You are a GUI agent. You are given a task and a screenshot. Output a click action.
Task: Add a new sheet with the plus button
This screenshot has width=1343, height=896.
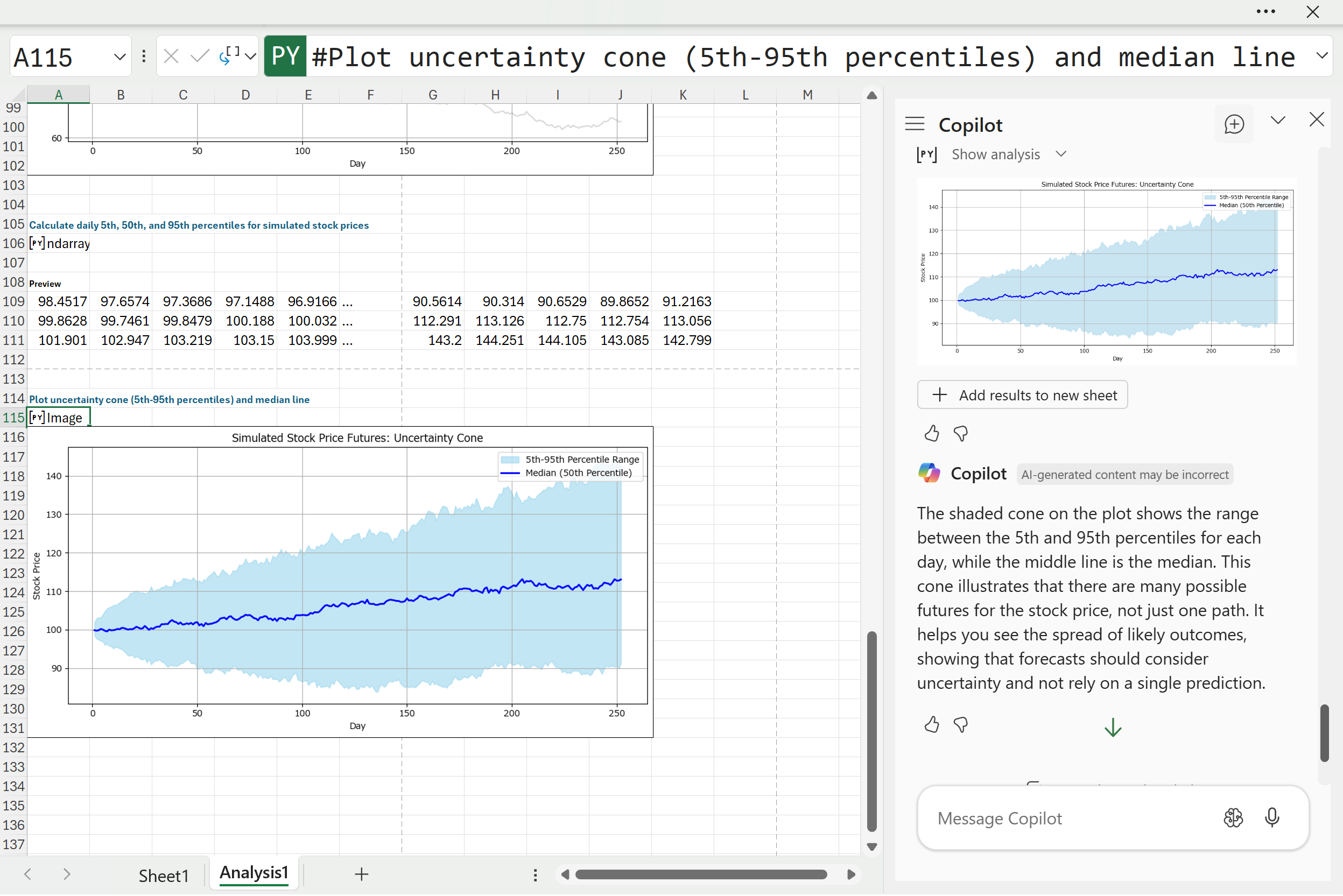click(x=361, y=874)
